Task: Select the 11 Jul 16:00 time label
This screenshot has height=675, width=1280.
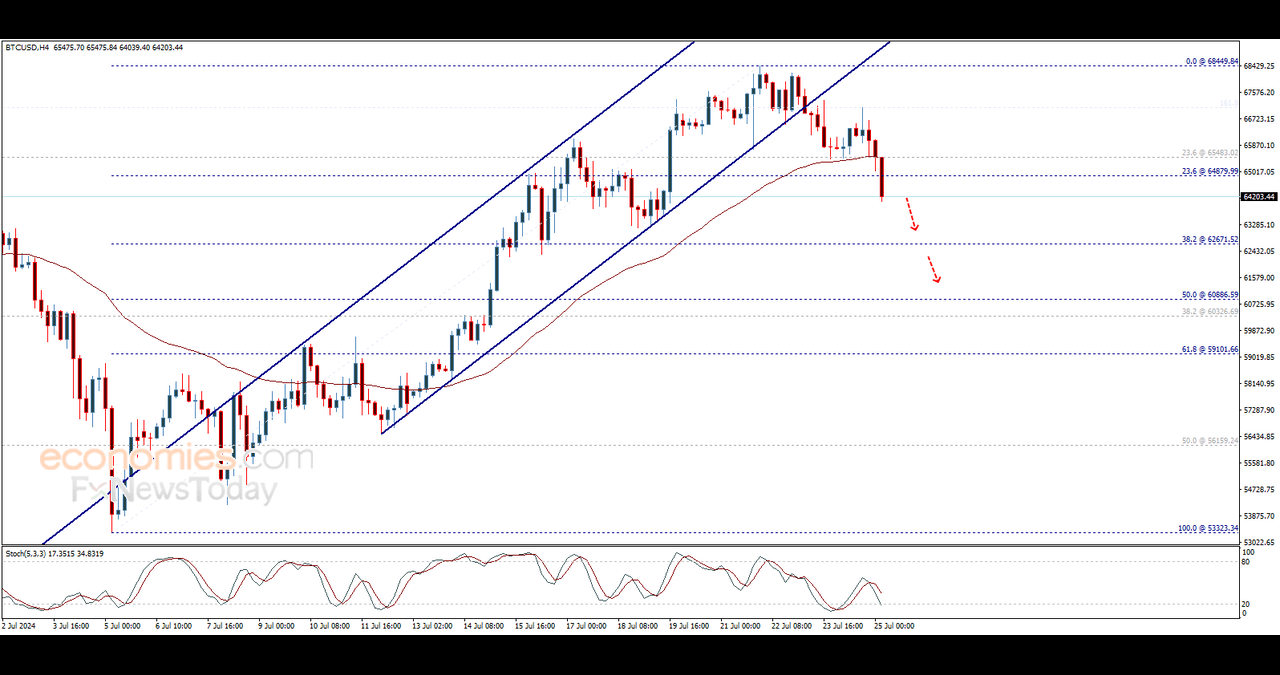Action: point(381,626)
